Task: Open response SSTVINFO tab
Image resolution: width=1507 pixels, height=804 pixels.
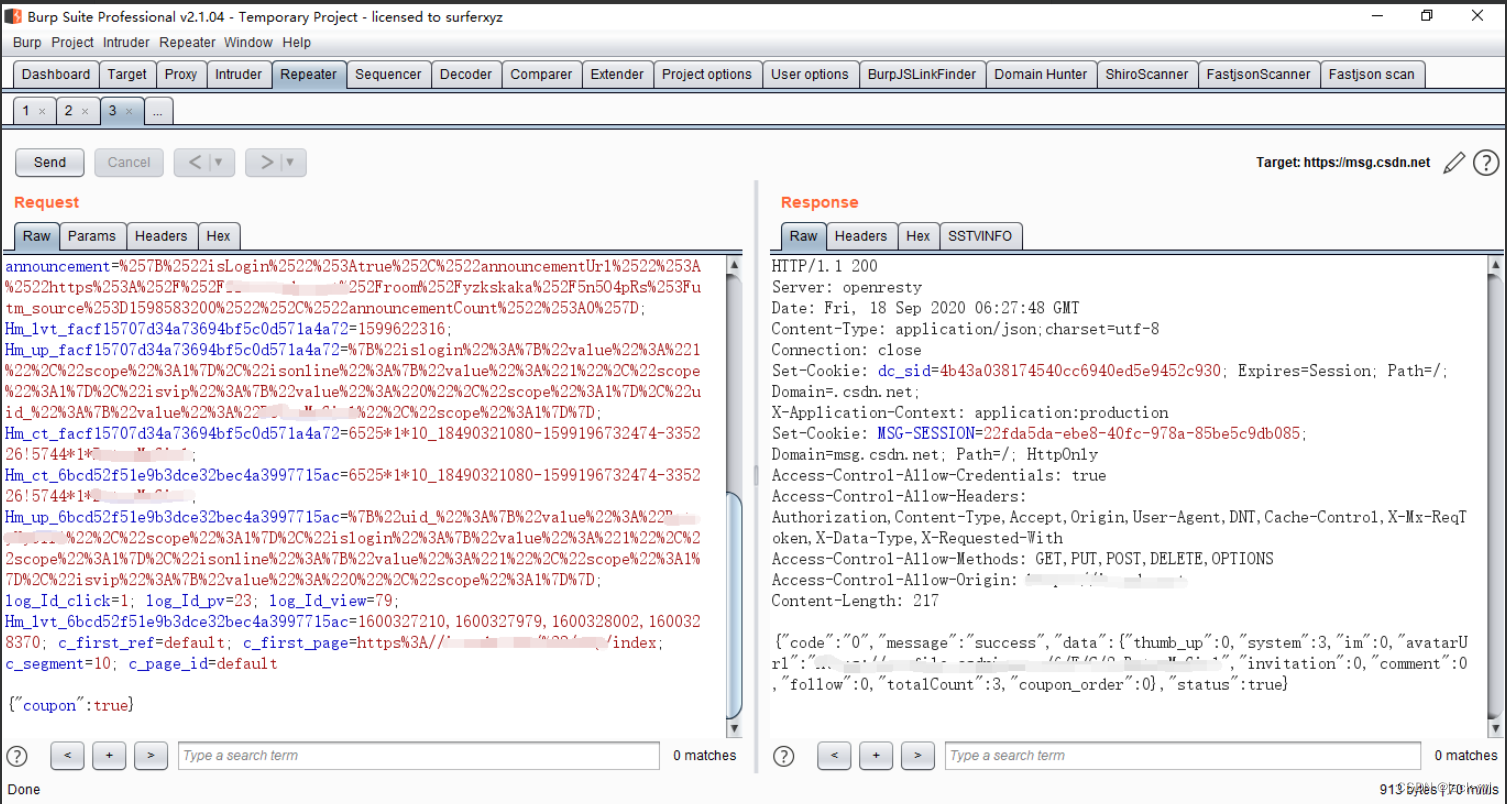Action: point(981,236)
